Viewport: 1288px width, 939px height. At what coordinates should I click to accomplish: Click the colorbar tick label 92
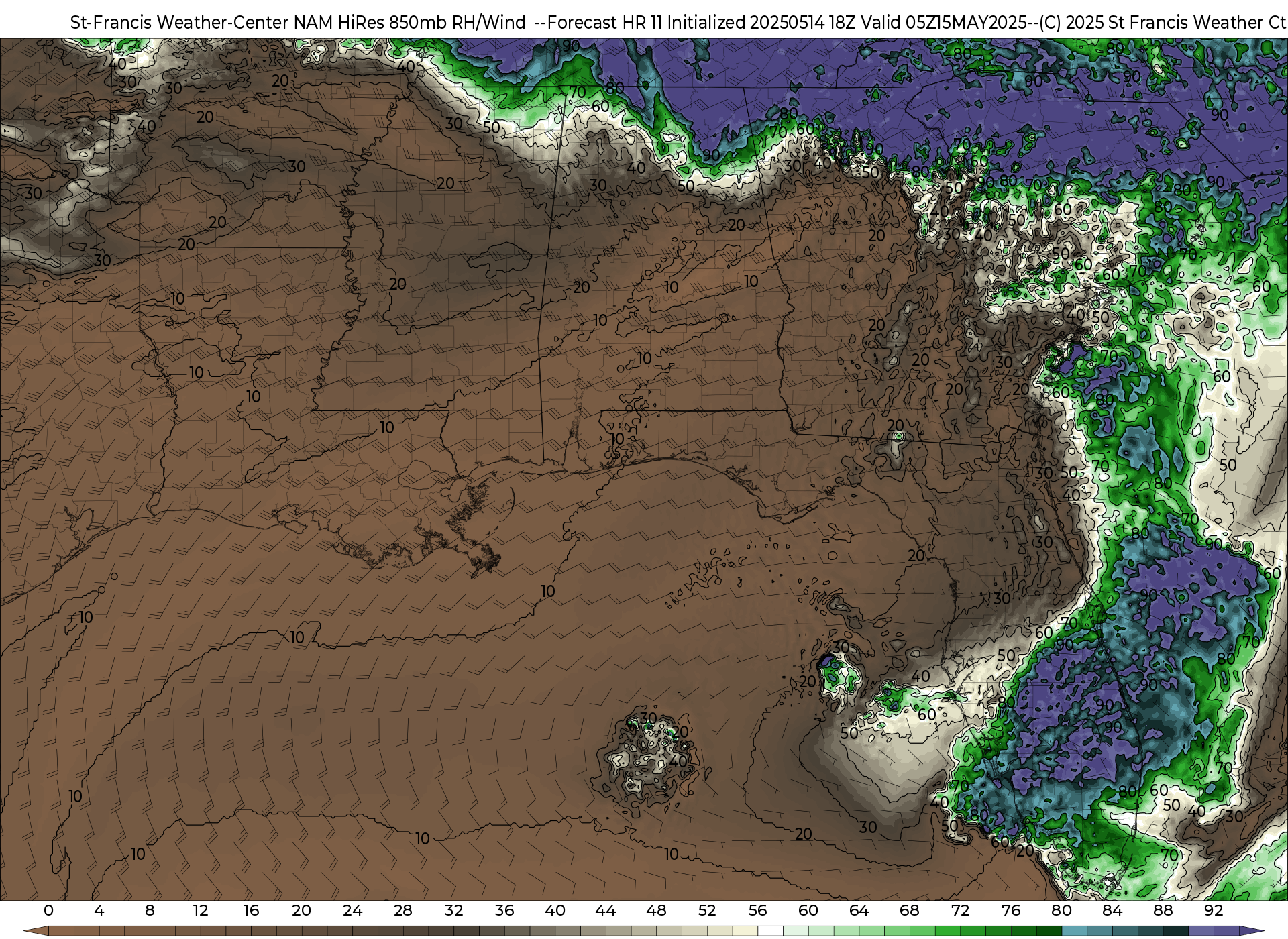click(1214, 910)
